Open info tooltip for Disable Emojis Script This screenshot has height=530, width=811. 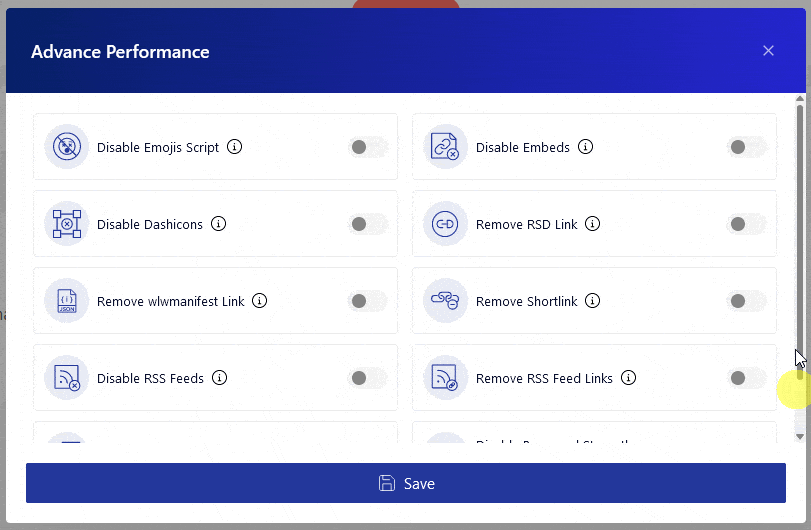[234, 147]
